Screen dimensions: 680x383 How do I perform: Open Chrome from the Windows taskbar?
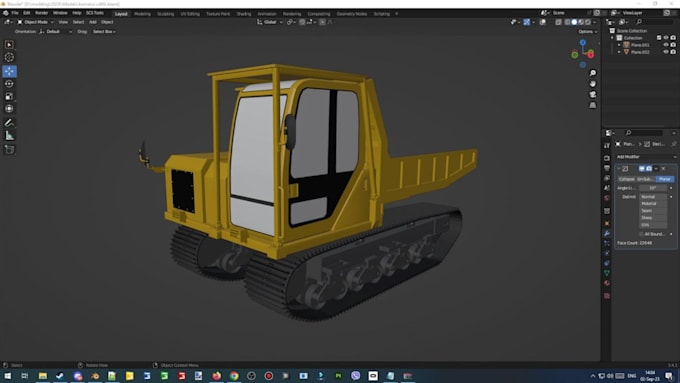tap(234, 376)
